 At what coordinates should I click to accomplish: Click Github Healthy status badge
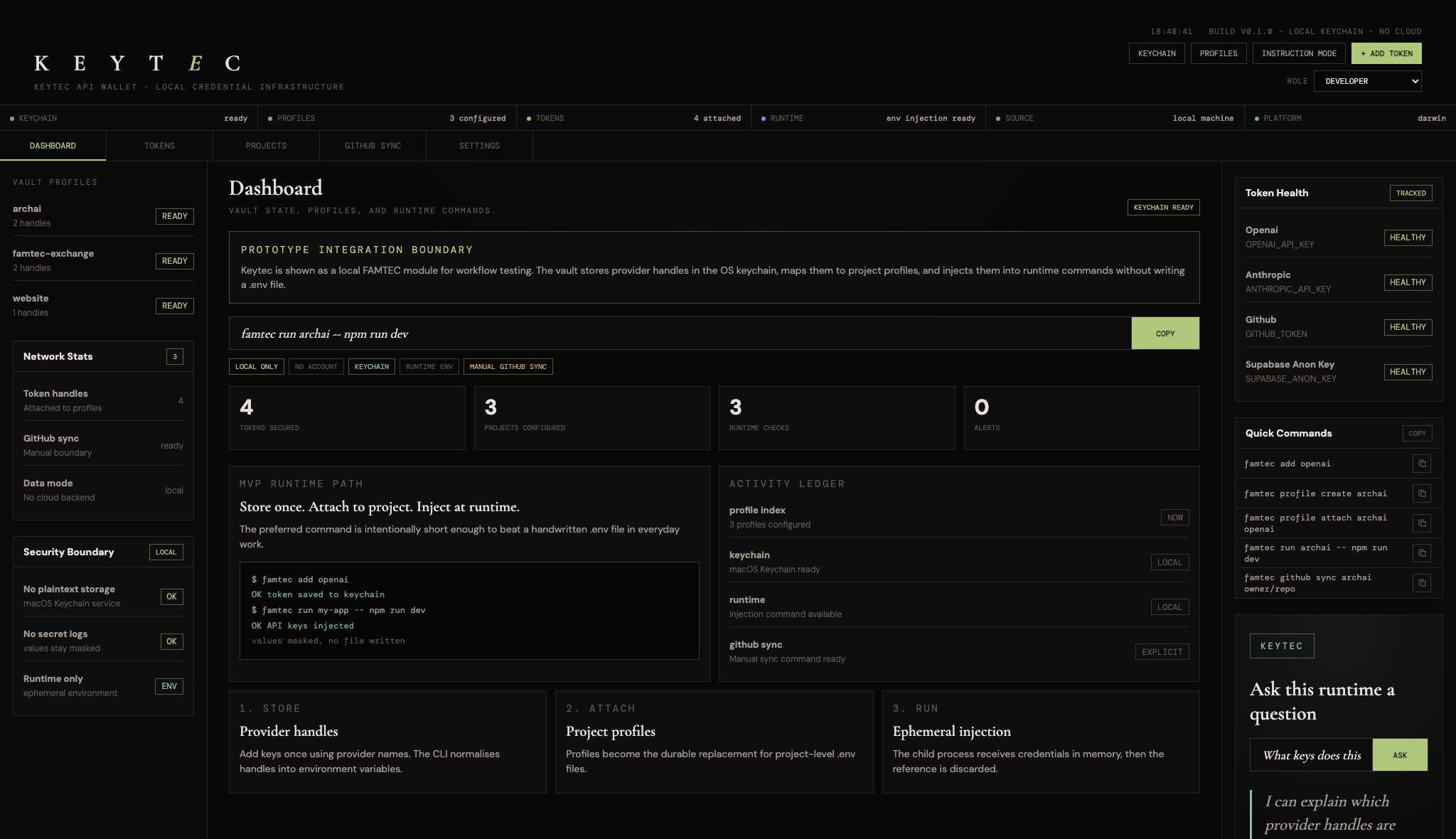1408,327
